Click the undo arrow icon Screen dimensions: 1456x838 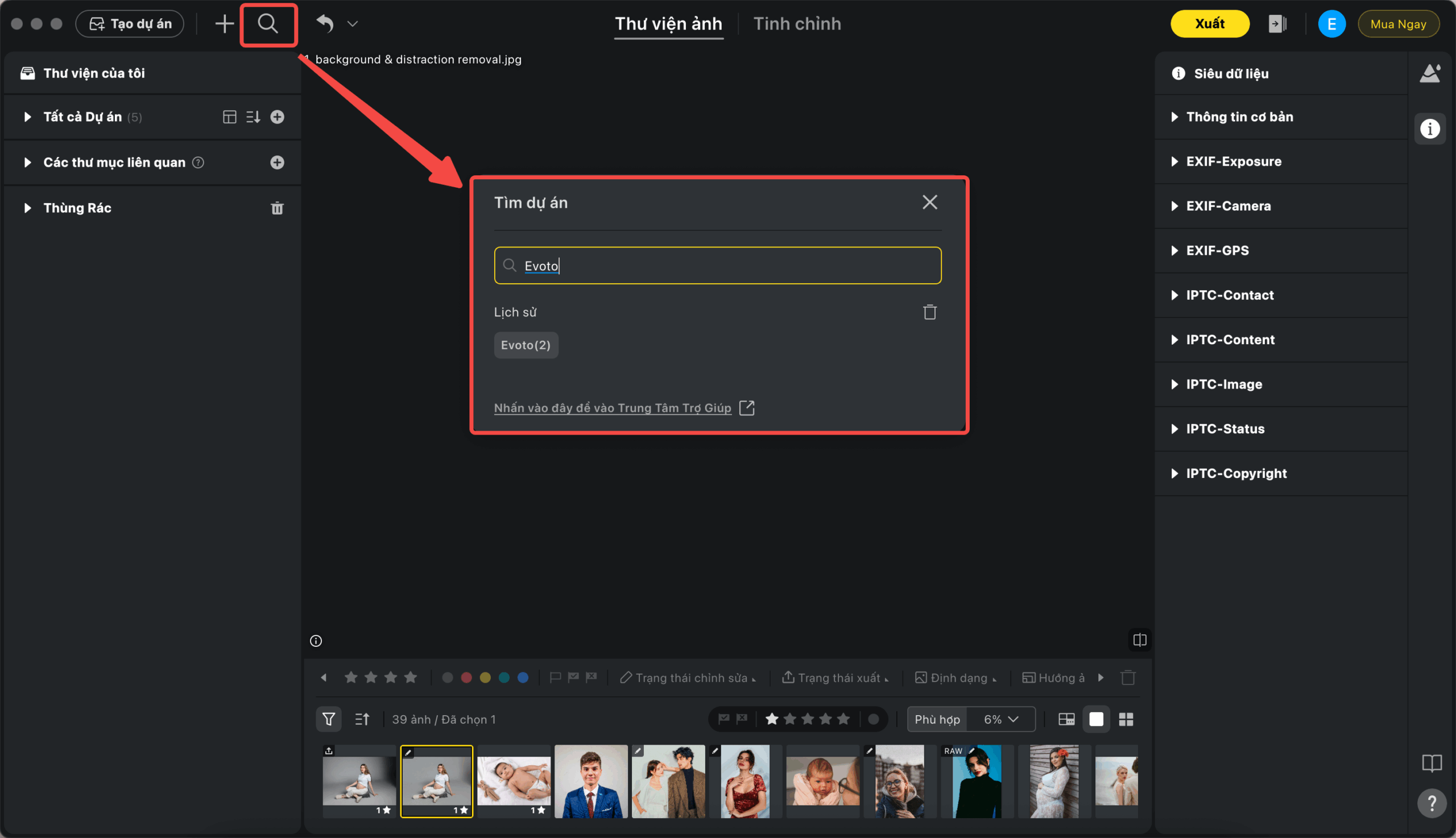(x=325, y=23)
